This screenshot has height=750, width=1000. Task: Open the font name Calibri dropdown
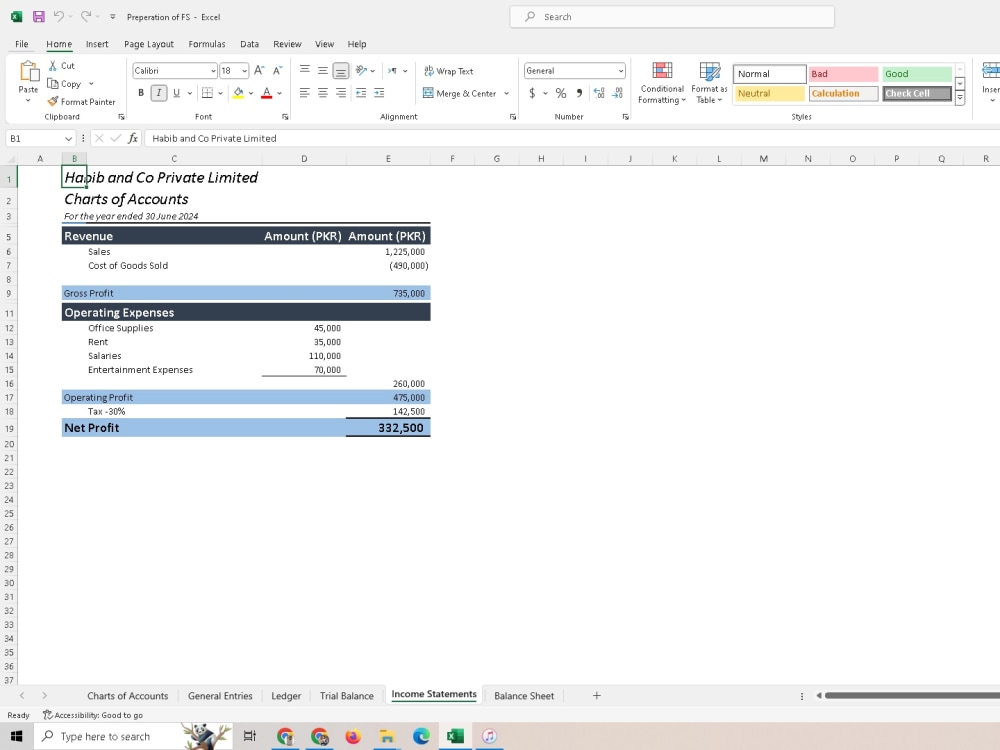coord(213,71)
